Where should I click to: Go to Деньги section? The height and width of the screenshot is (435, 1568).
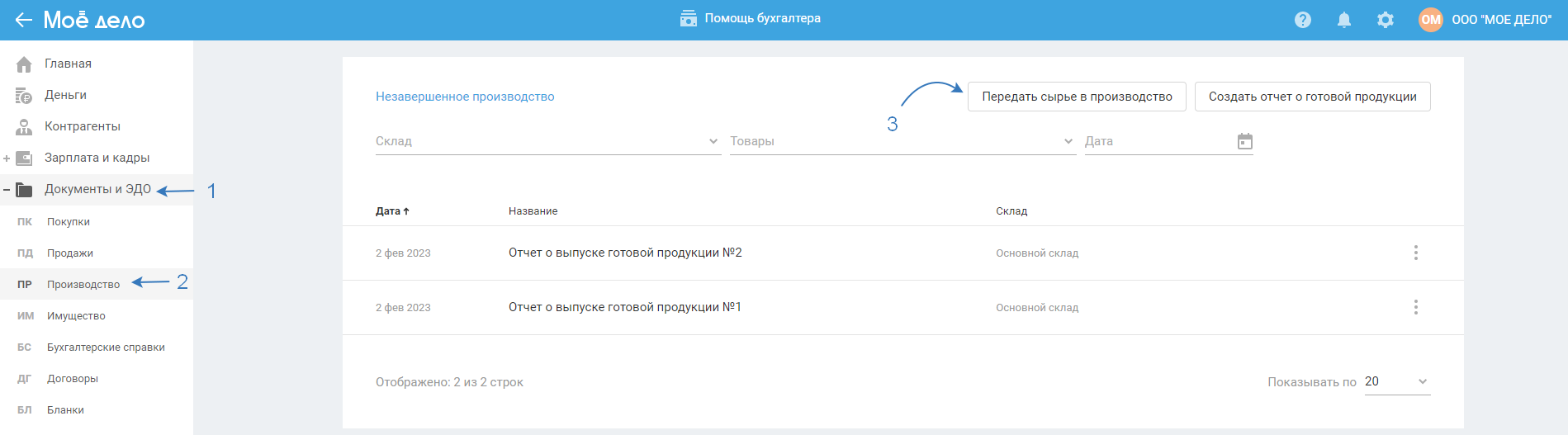[65, 95]
